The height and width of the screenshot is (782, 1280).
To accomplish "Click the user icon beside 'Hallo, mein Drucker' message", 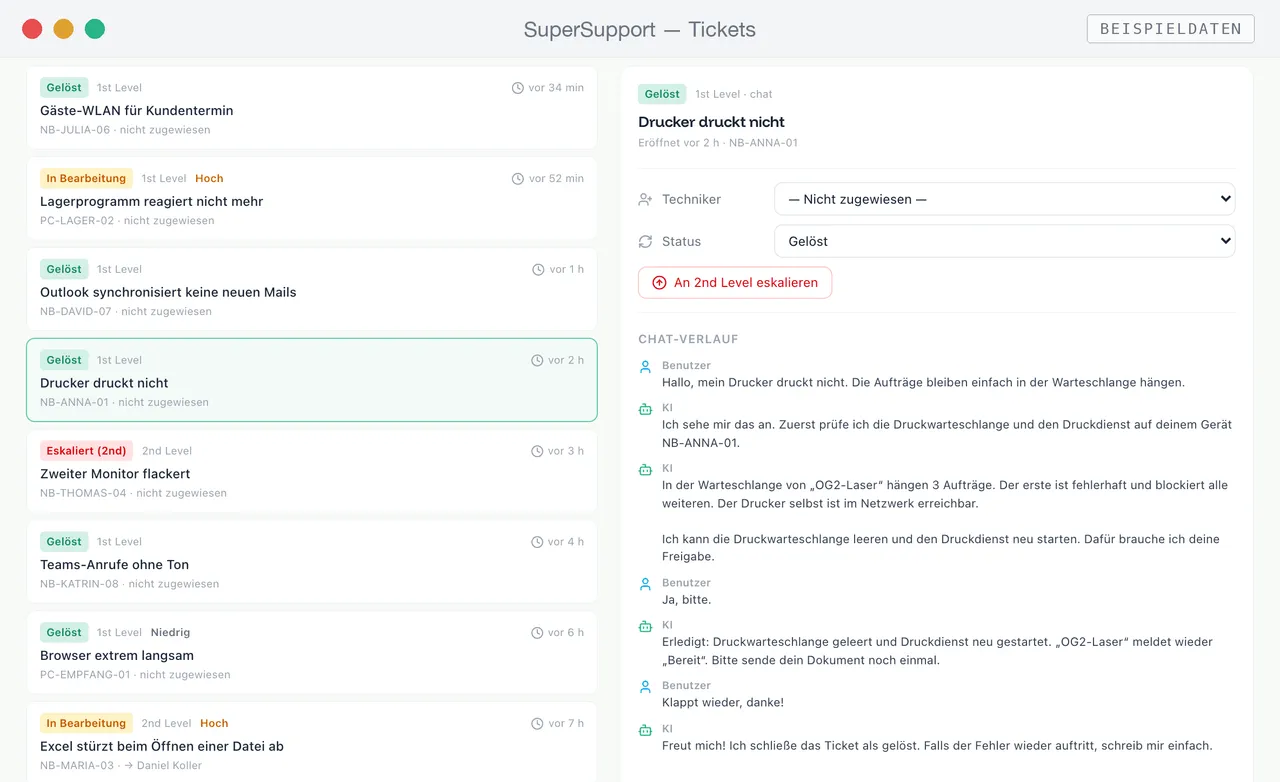I will coord(646,367).
